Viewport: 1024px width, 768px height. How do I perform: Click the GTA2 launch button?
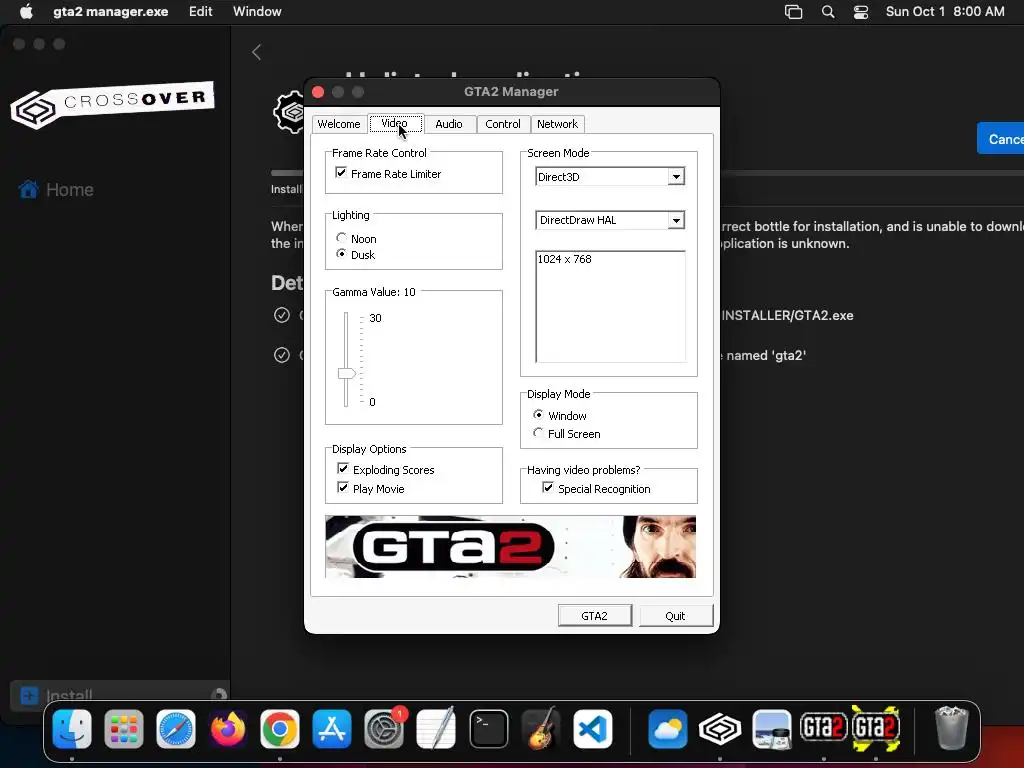[x=595, y=616]
